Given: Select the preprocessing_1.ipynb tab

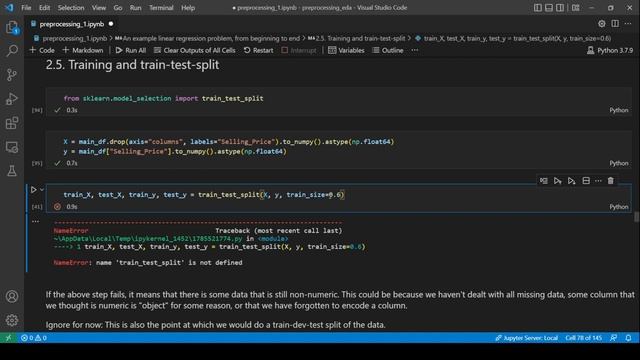Looking at the screenshot, I should 72,24.
